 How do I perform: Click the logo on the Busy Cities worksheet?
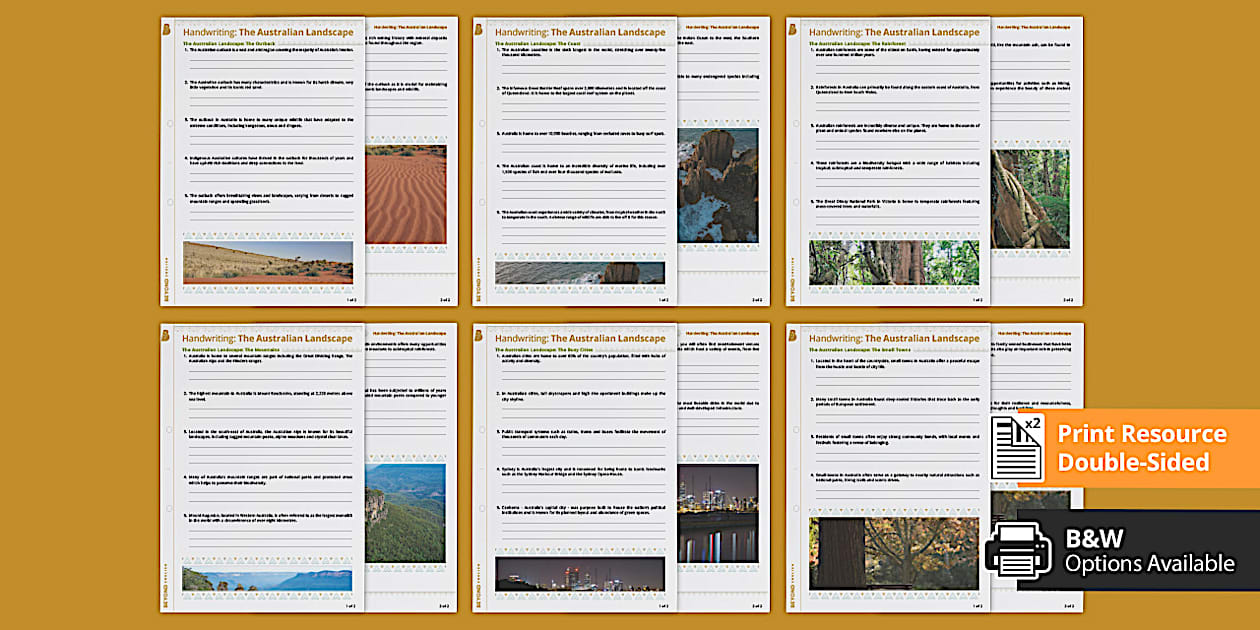(479, 338)
